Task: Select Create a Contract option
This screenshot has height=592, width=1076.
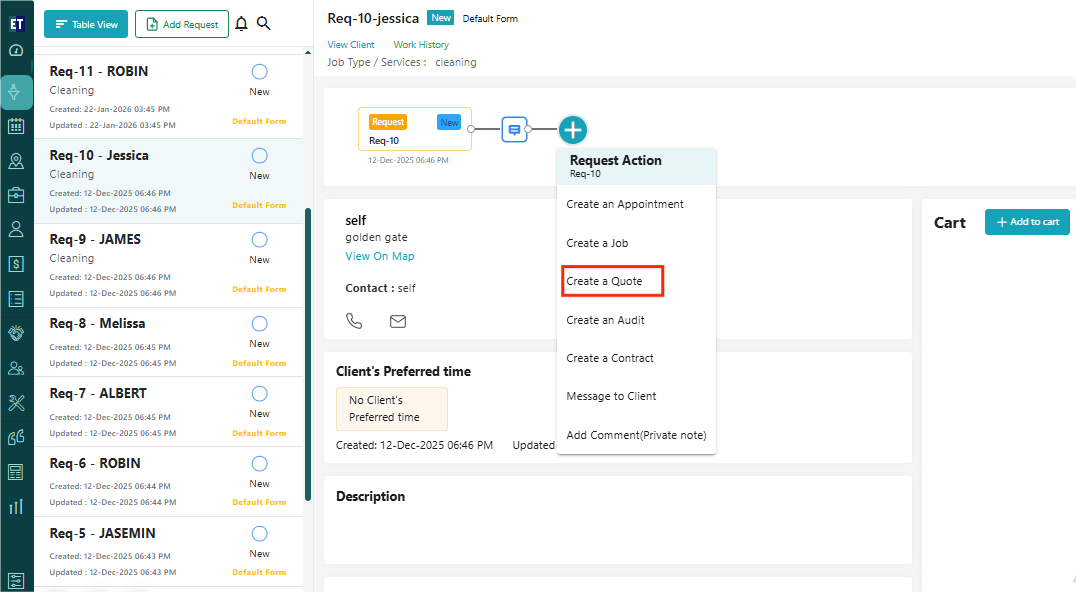Action: coord(610,358)
